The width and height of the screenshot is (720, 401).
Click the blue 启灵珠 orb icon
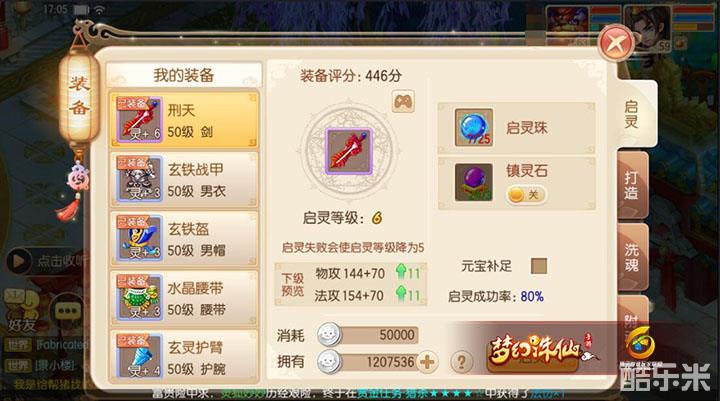click(x=473, y=128)
